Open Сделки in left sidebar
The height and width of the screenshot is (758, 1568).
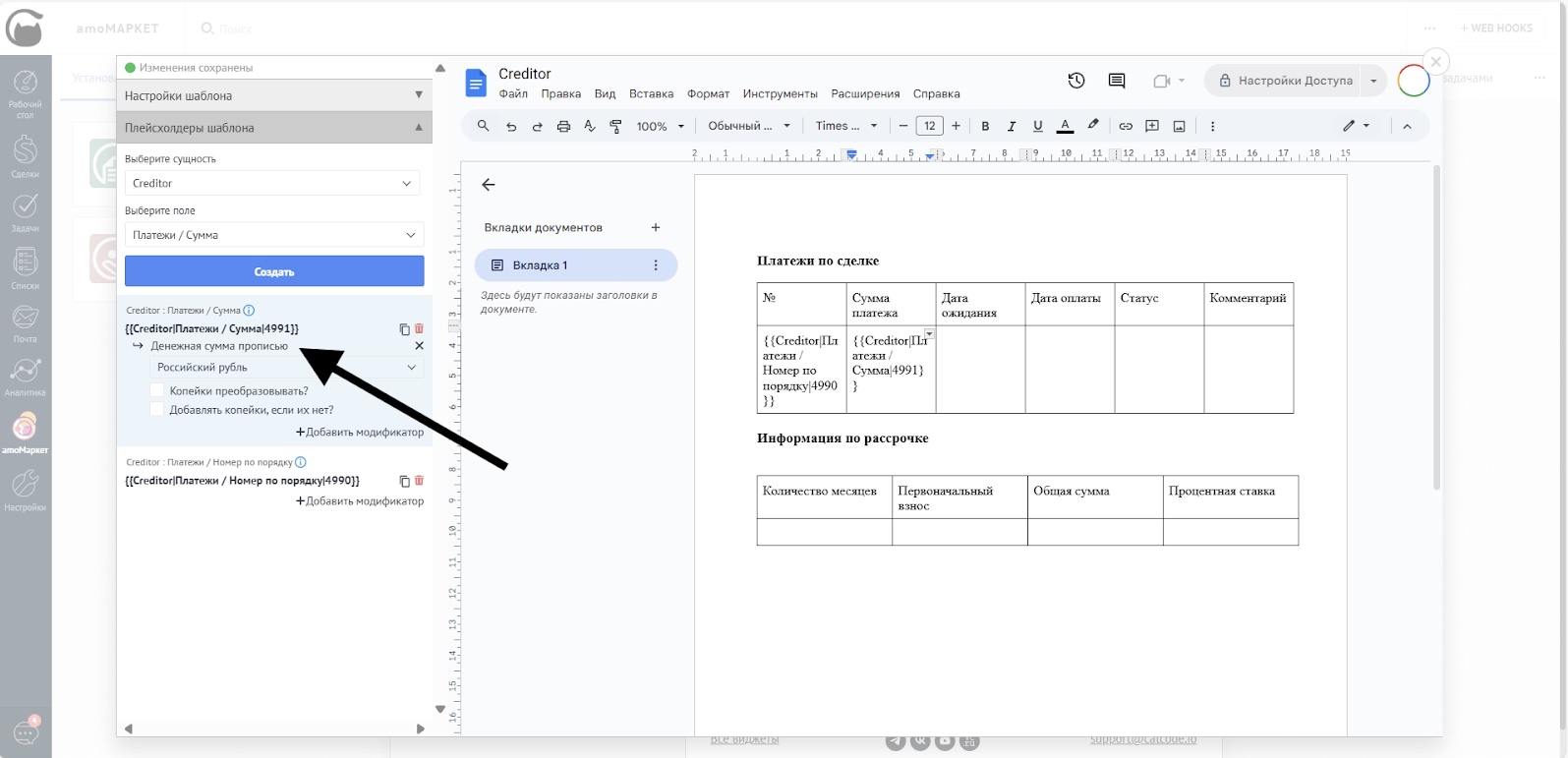25,156
